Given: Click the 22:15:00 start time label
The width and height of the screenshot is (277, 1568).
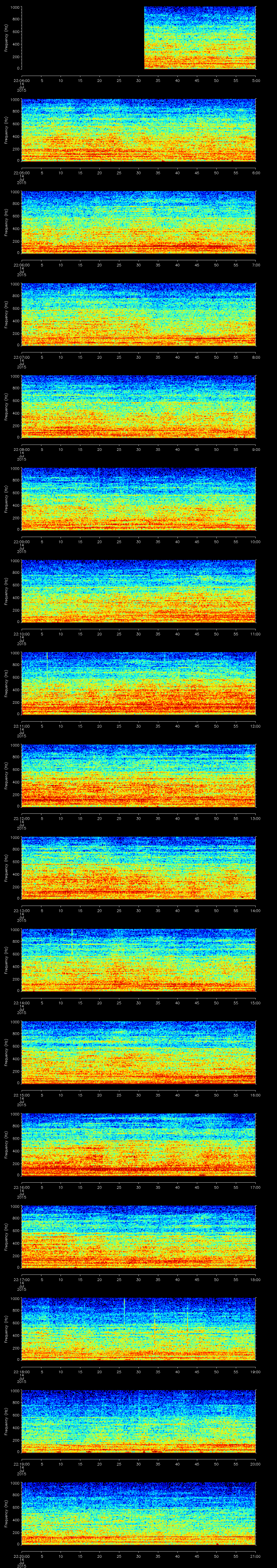Looking at the screenshot, I should point(21,1095).
